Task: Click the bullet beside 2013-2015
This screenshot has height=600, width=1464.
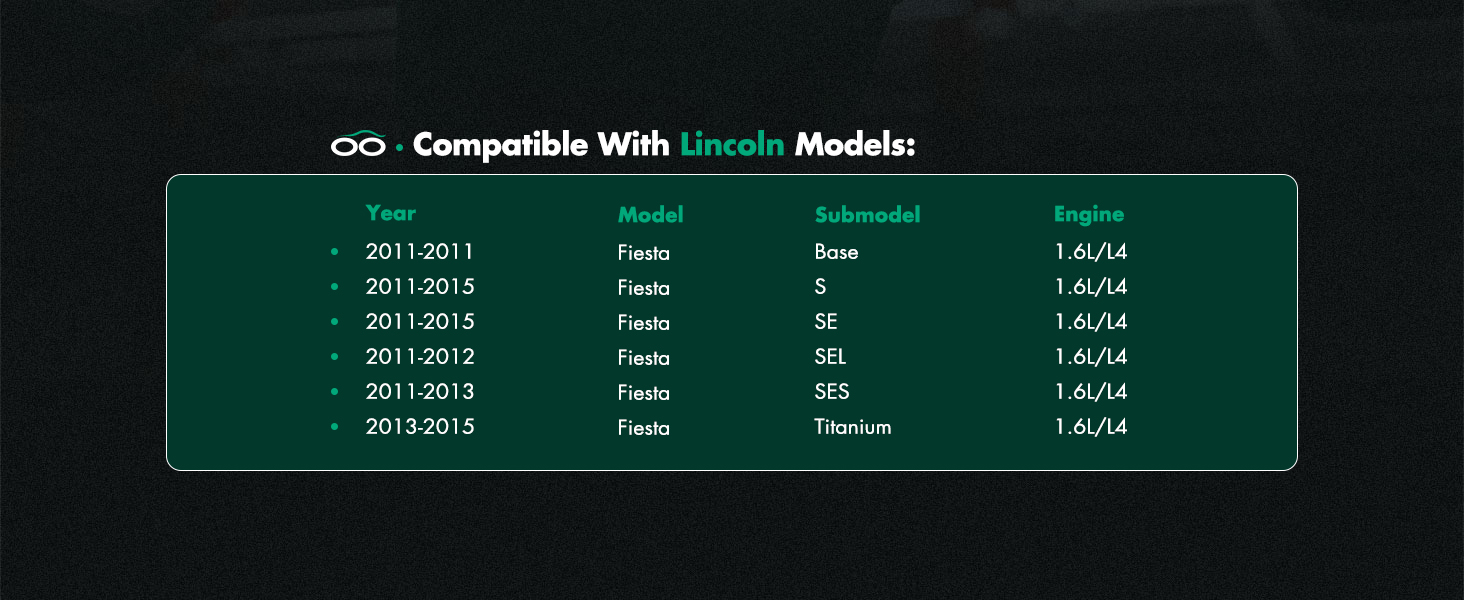Action: click(335, 427)
